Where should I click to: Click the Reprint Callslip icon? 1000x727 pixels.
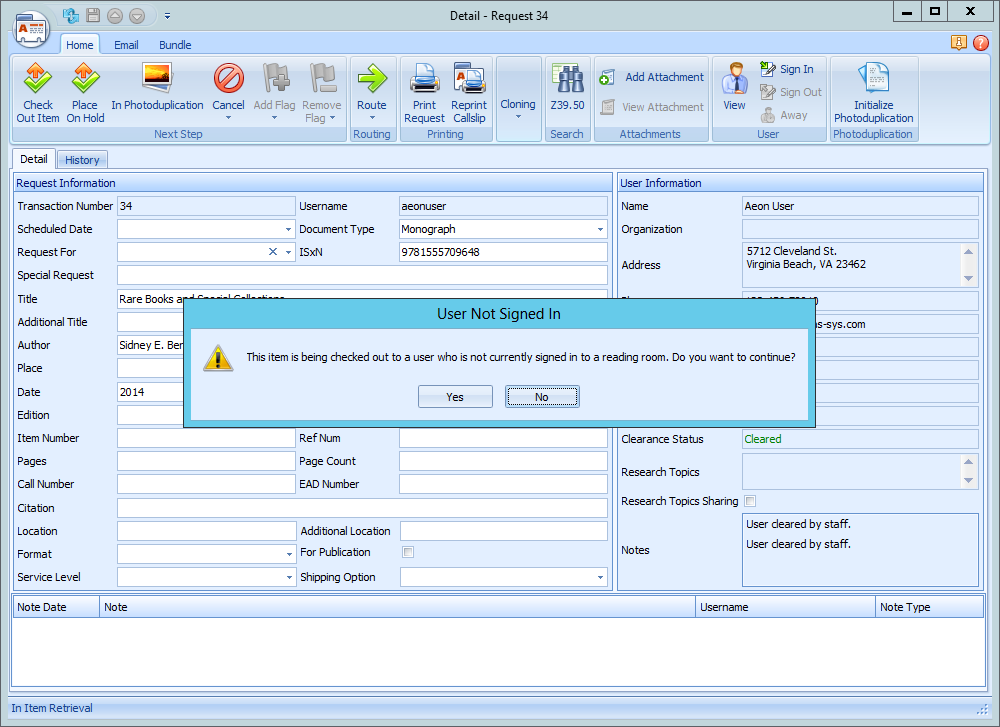pyautogui.click(x=468, y=78)
